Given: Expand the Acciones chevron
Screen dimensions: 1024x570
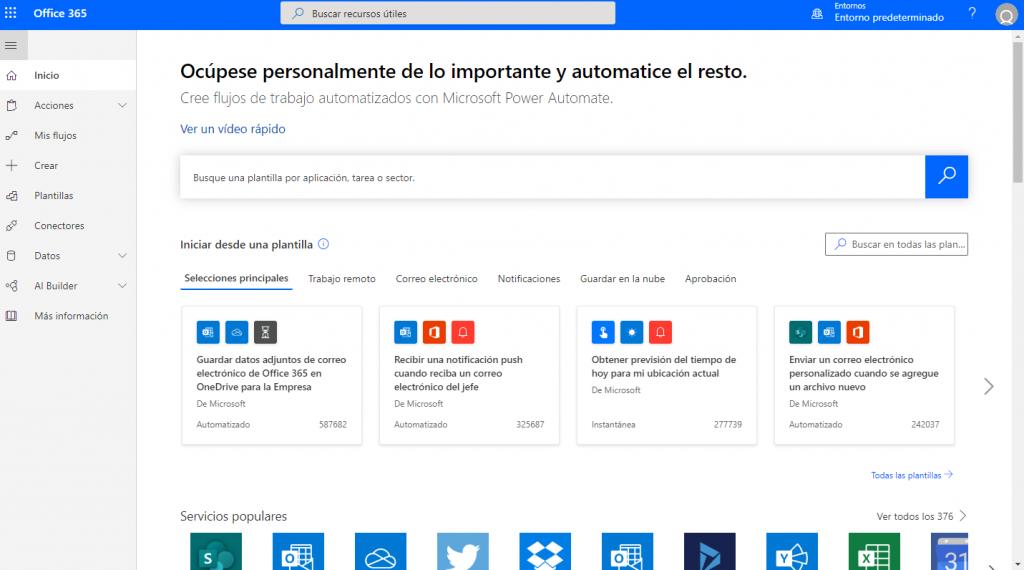Looking at the screenshot, I should 122,106.
